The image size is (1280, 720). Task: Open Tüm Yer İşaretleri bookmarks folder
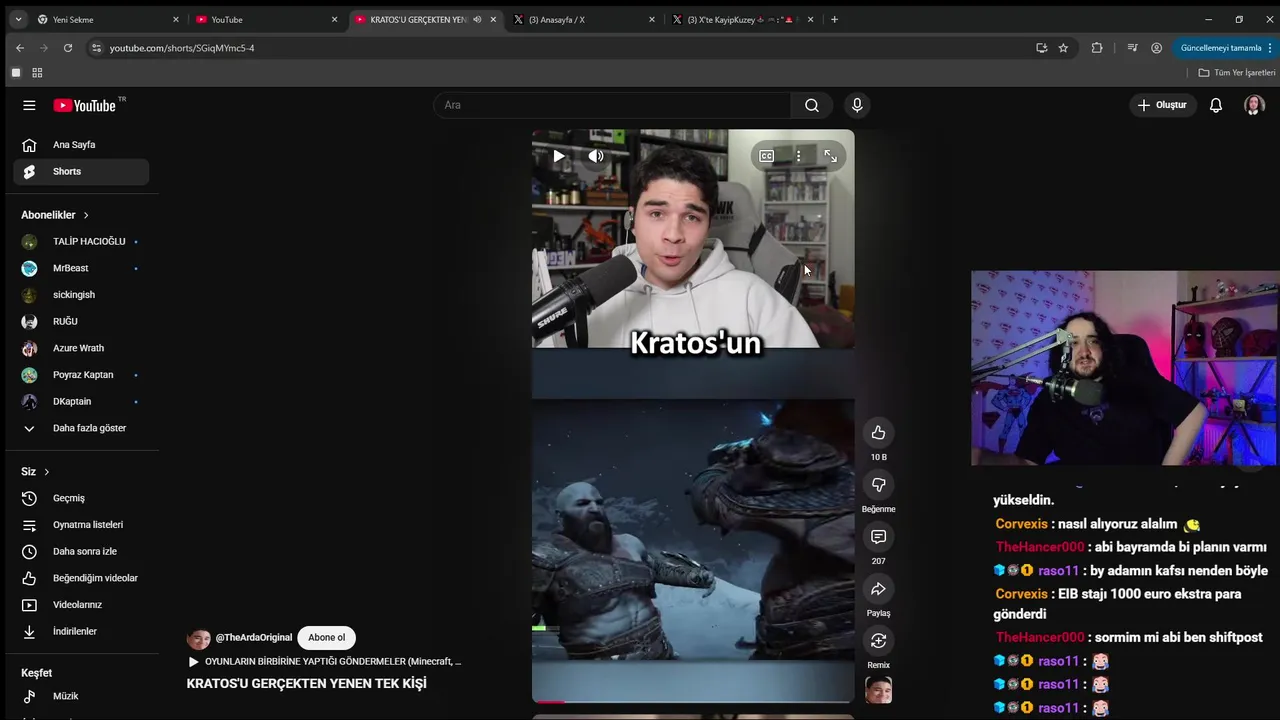click(1237, 72)
